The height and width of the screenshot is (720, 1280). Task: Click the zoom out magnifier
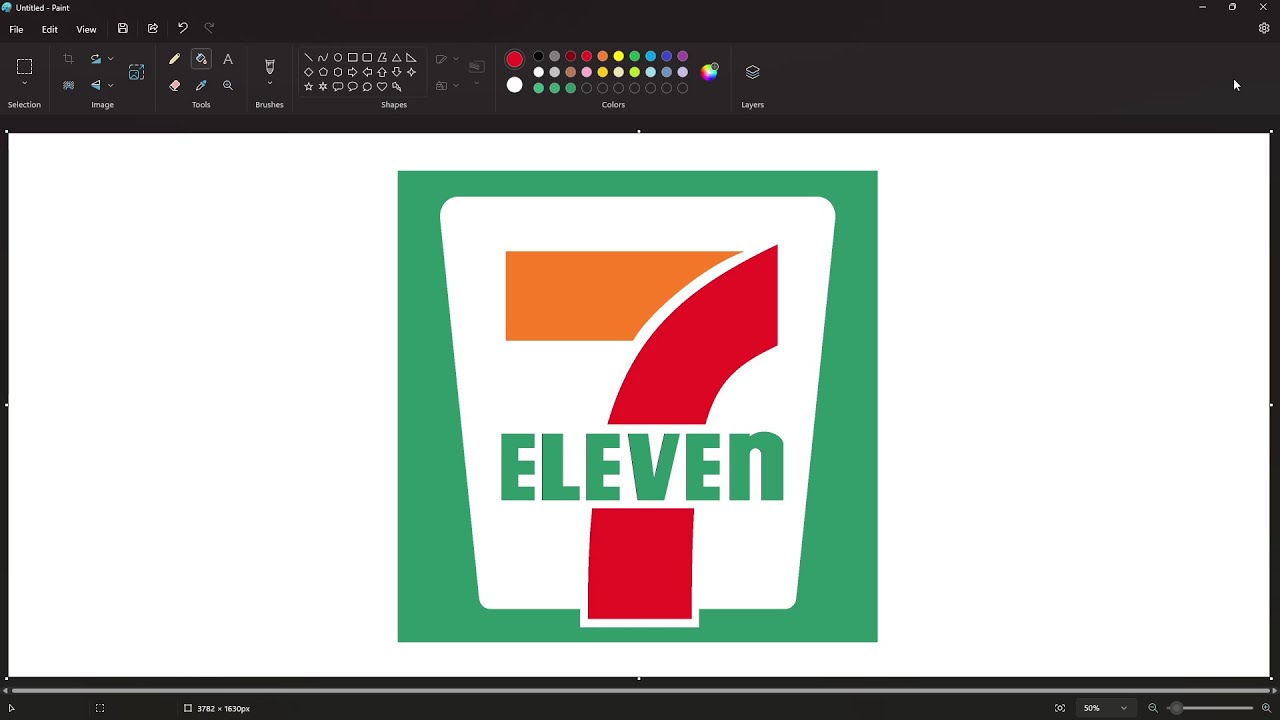point(1153,708)
